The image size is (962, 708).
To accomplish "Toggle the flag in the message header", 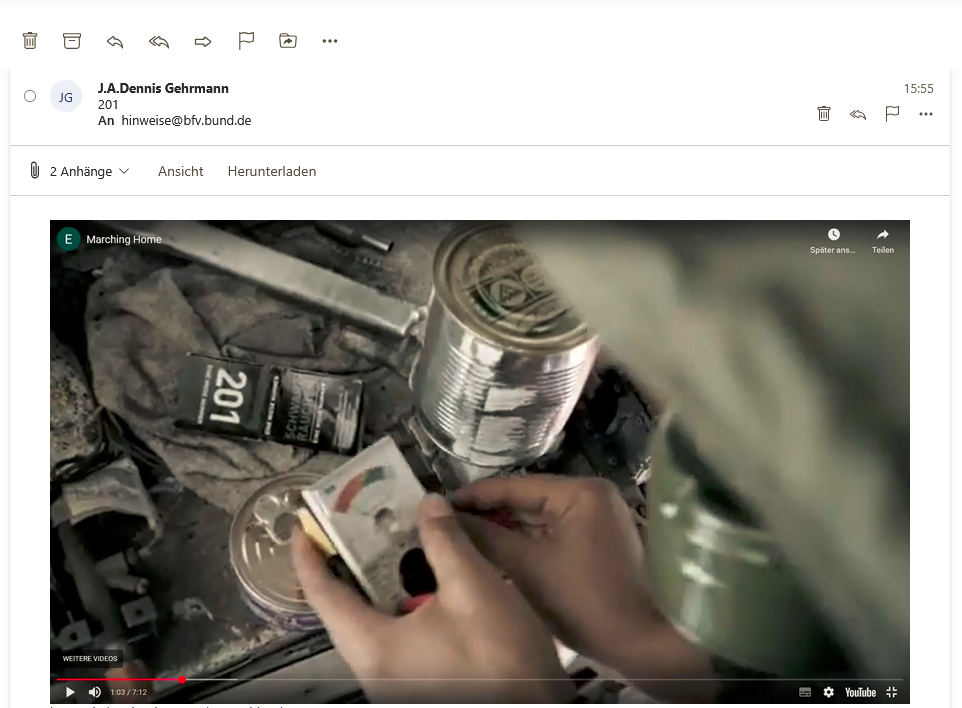I will click(892, 114).
